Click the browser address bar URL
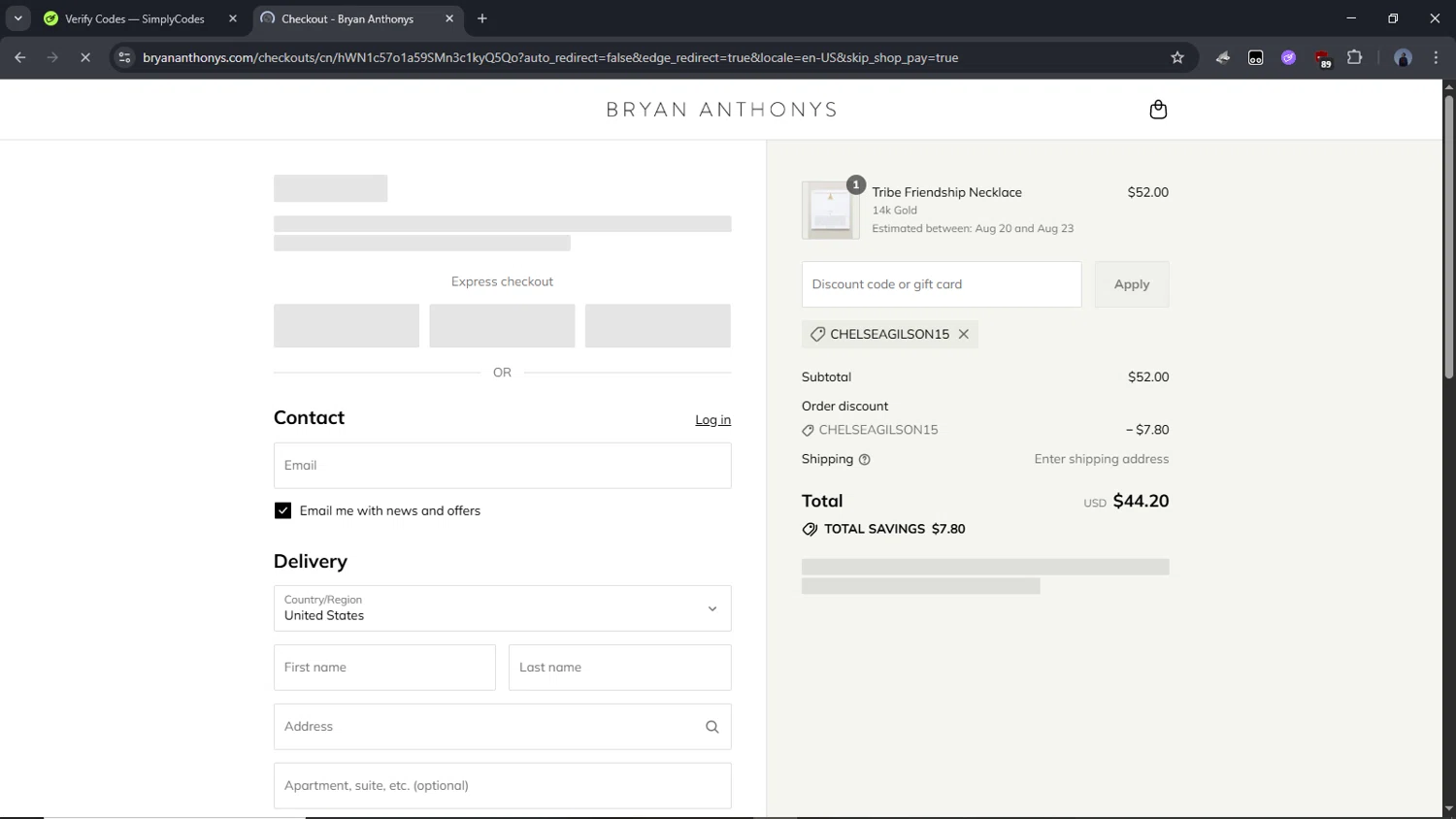 550,57
